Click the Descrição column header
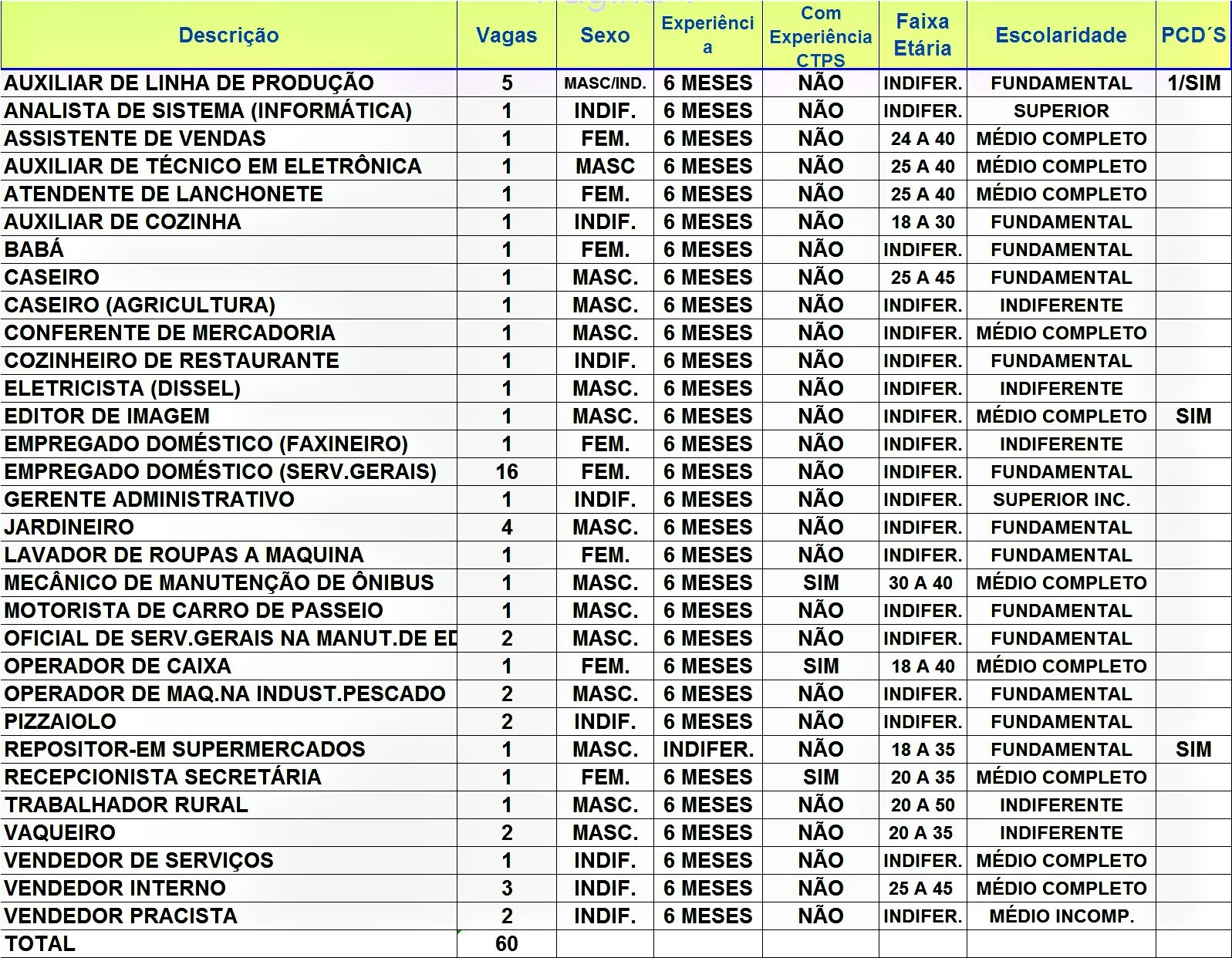Image resolution: width=1232 pixels, height=958 pixels. pos(228,35)
